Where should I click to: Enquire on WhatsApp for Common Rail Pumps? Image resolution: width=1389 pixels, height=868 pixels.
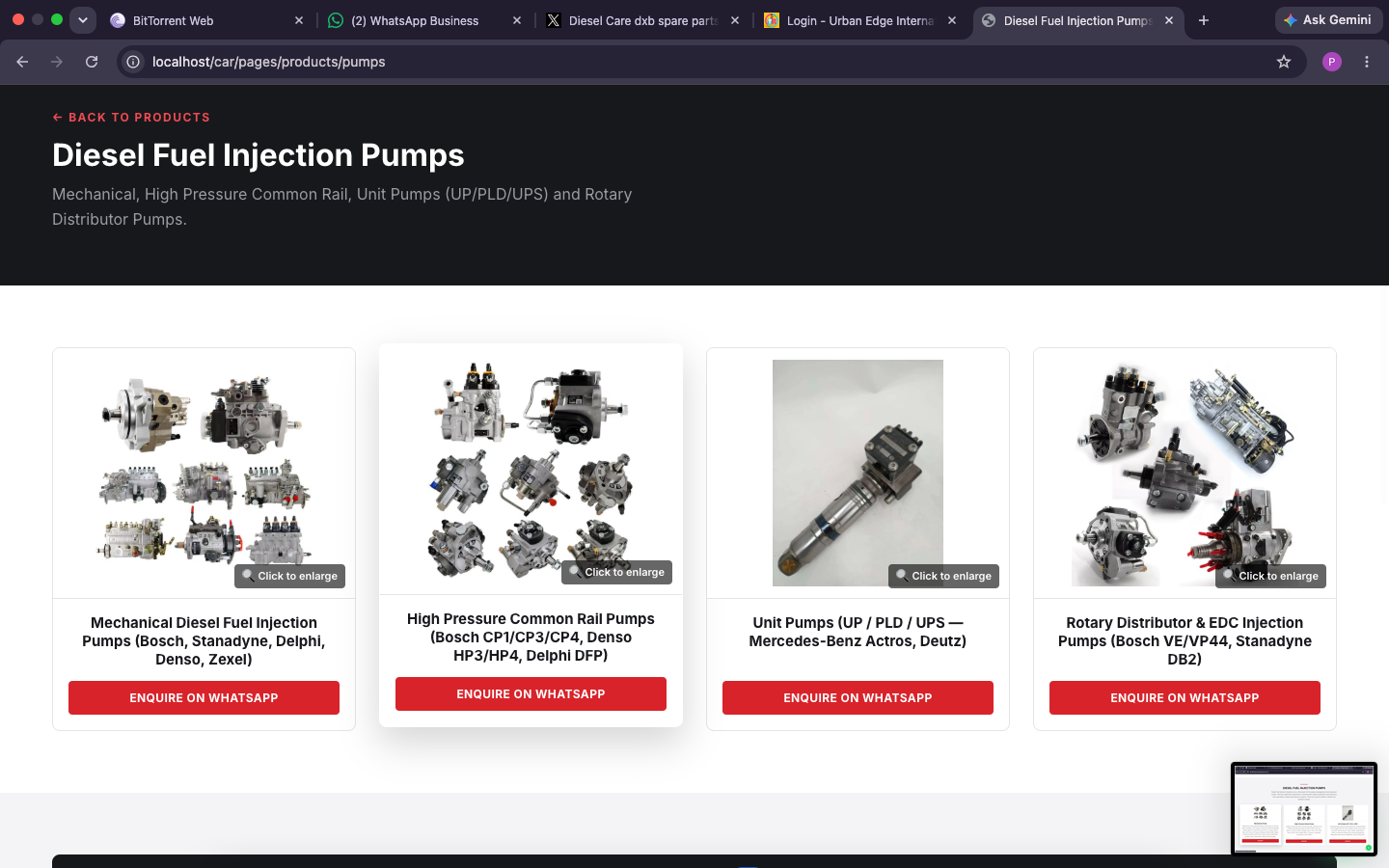pos(531,694)
